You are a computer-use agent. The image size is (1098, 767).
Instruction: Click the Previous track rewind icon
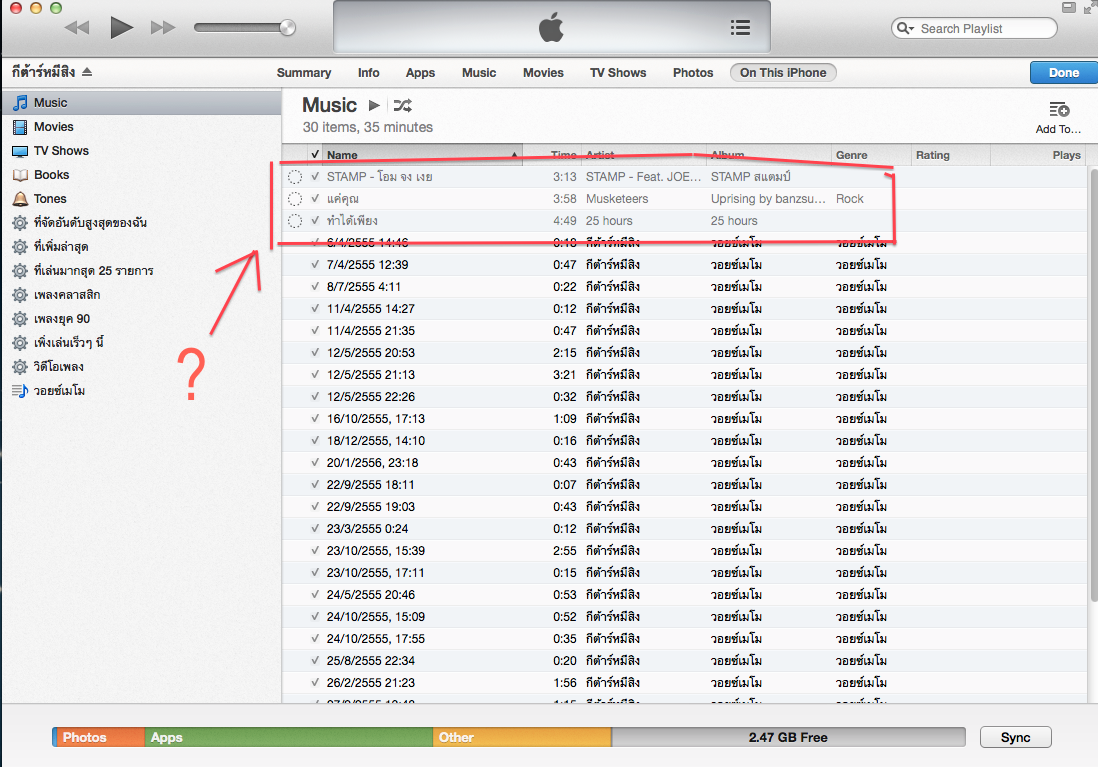pos(77,27)
